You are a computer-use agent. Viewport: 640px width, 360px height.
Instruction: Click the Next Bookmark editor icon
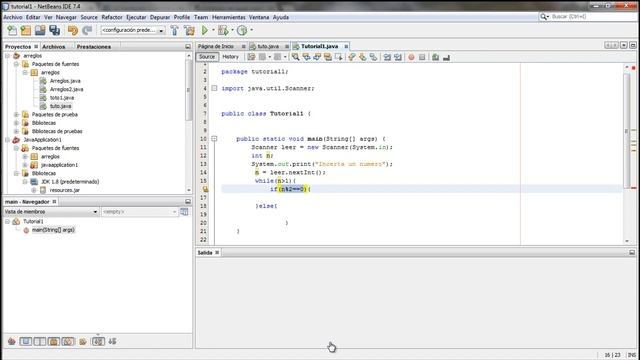[362, 57]
